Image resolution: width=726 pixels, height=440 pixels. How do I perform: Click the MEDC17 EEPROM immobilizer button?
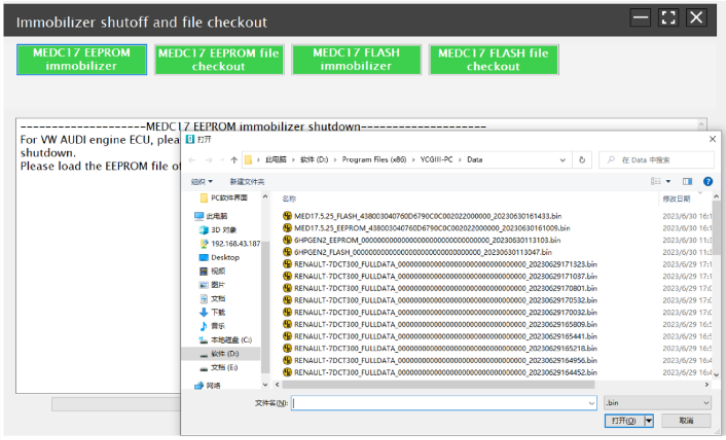[81, 59]
